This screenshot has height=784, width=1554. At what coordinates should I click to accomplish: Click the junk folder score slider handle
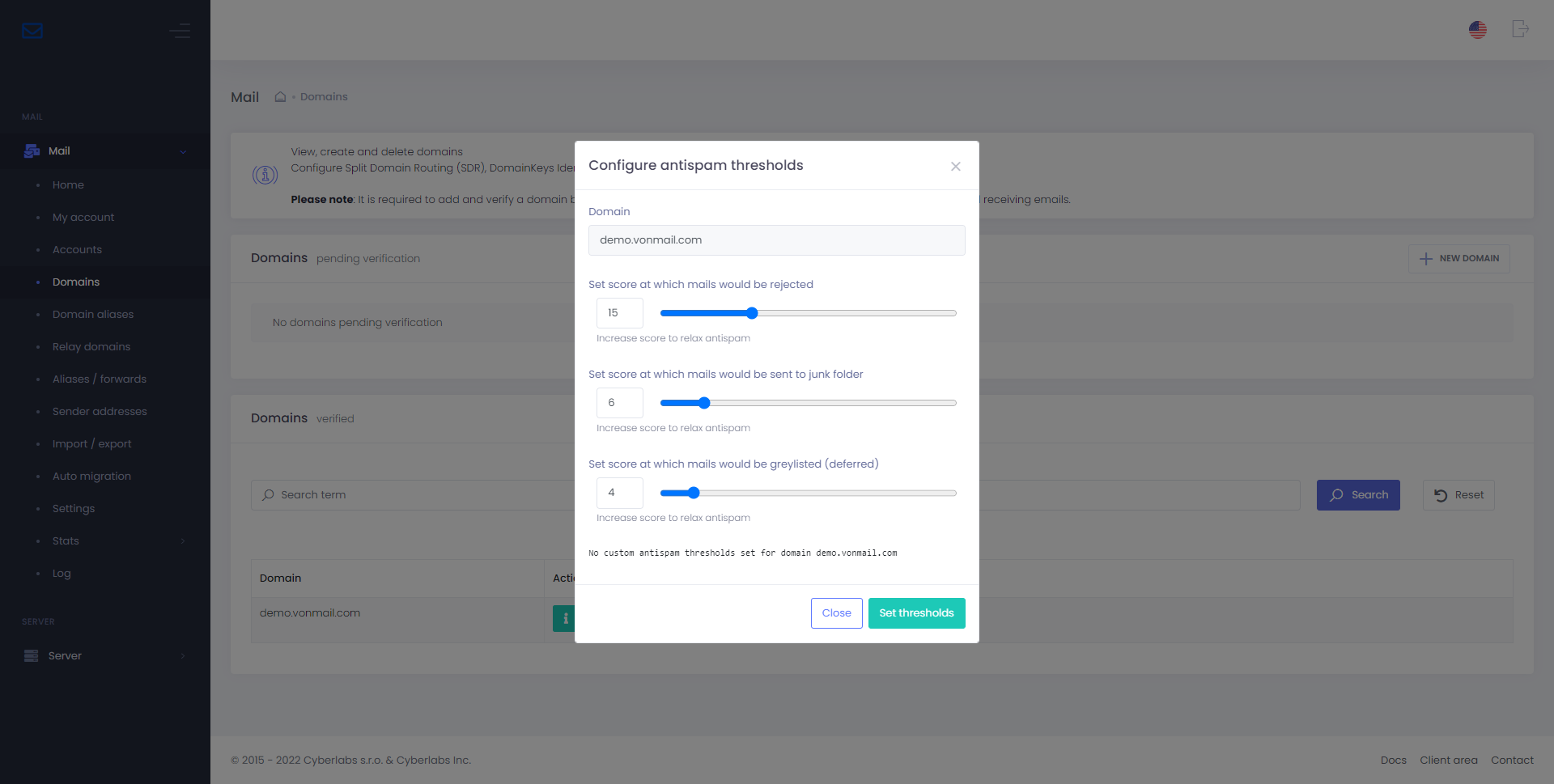[704, 403]
